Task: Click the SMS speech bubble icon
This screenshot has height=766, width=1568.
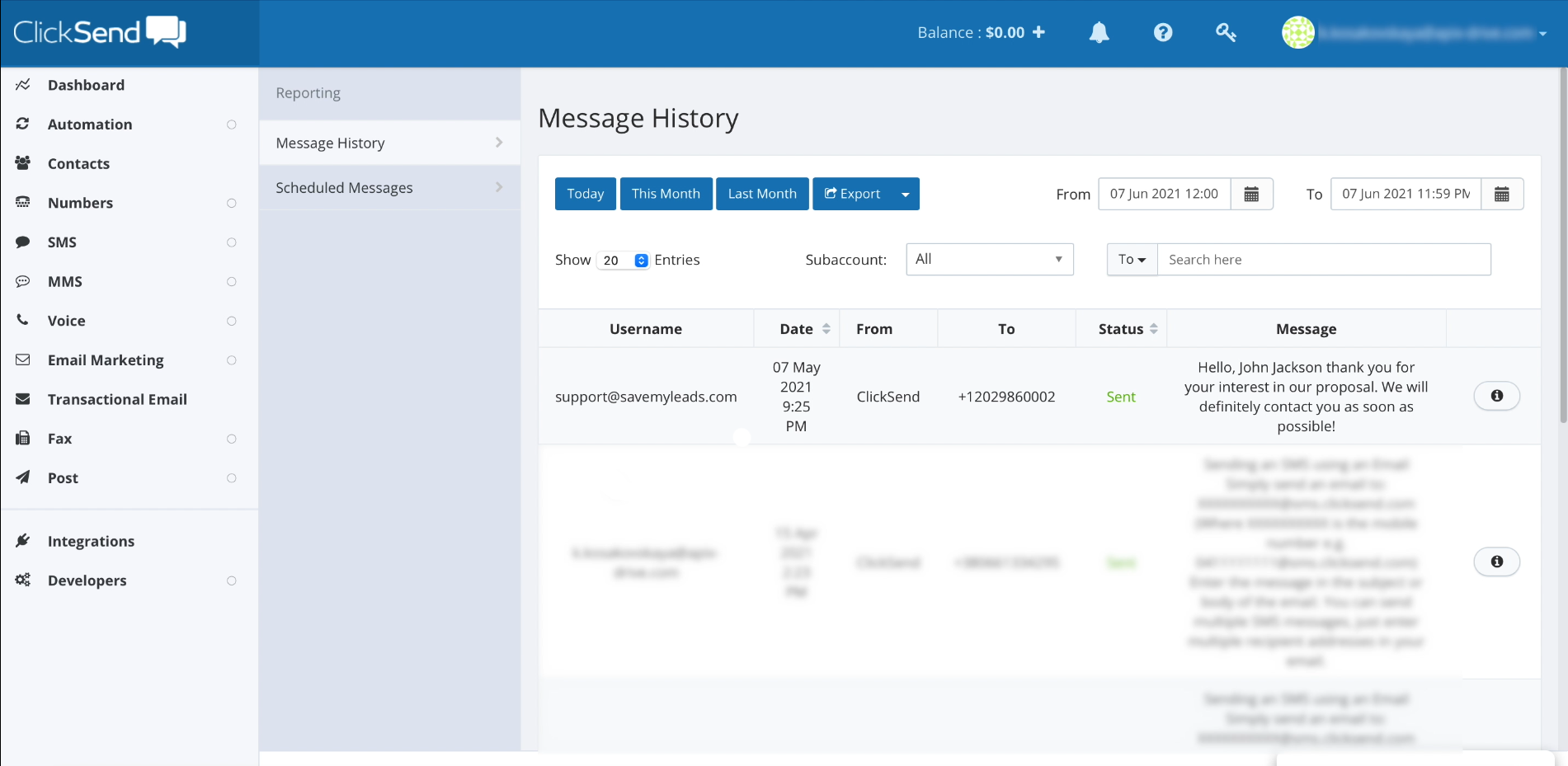Action: [x=23, y=242]
